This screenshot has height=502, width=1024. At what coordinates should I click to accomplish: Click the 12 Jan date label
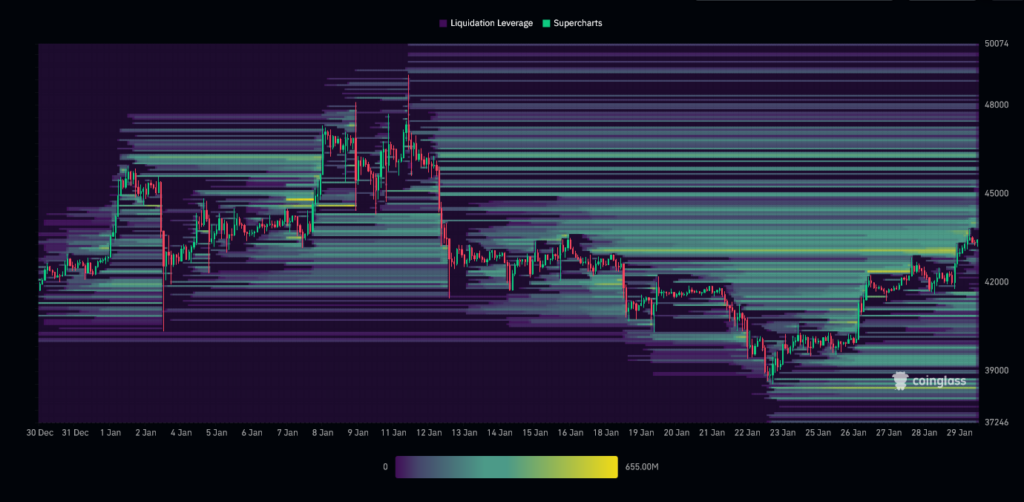pos(429,432)
